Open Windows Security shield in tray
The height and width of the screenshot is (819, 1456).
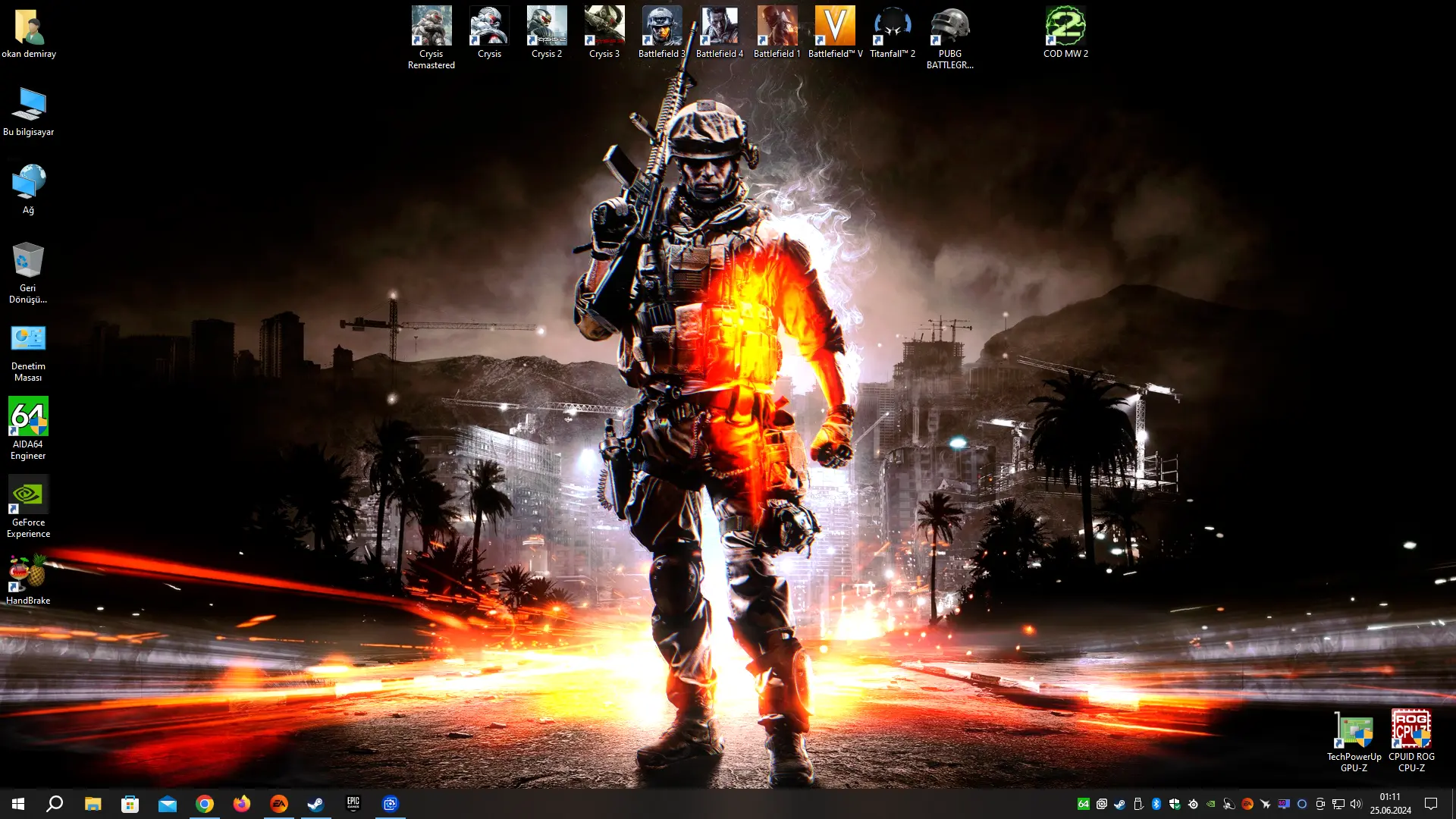(1175, 804)
